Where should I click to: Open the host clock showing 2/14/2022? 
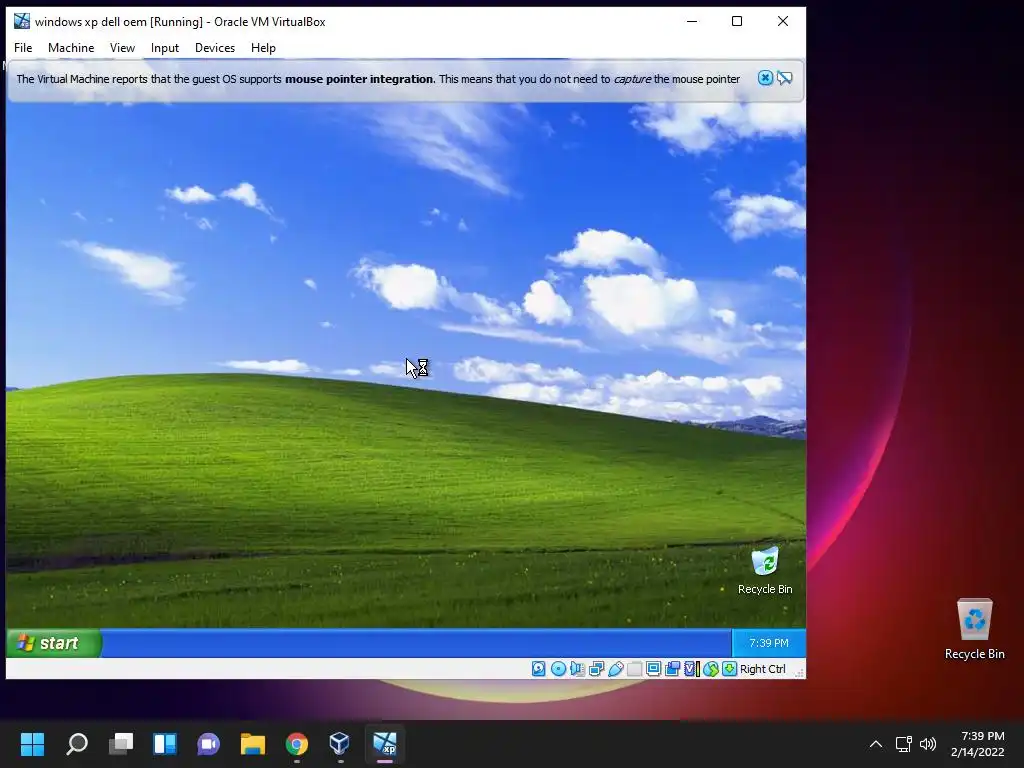pos(978,744)
